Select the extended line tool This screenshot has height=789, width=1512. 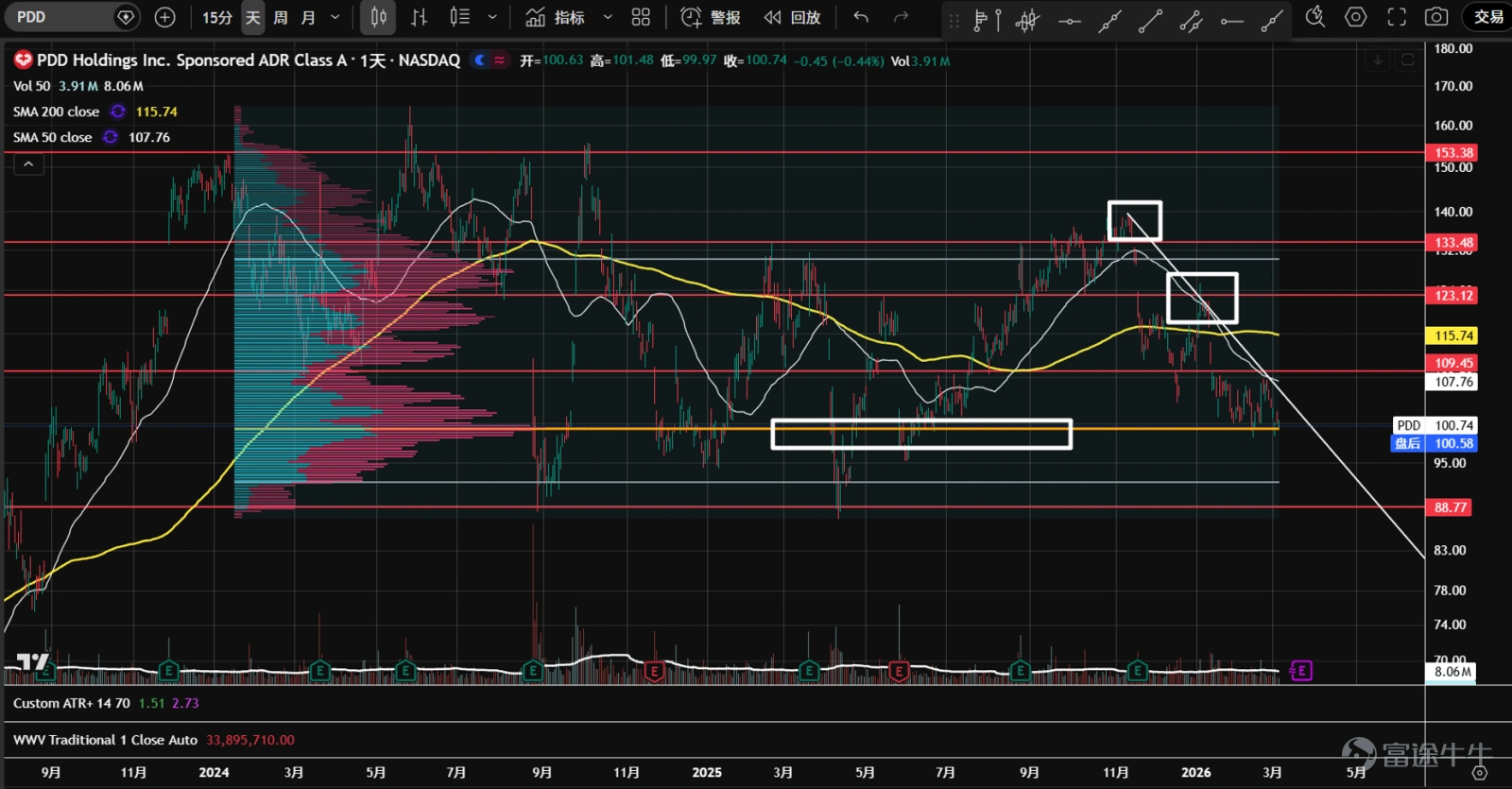[1109, 20]
